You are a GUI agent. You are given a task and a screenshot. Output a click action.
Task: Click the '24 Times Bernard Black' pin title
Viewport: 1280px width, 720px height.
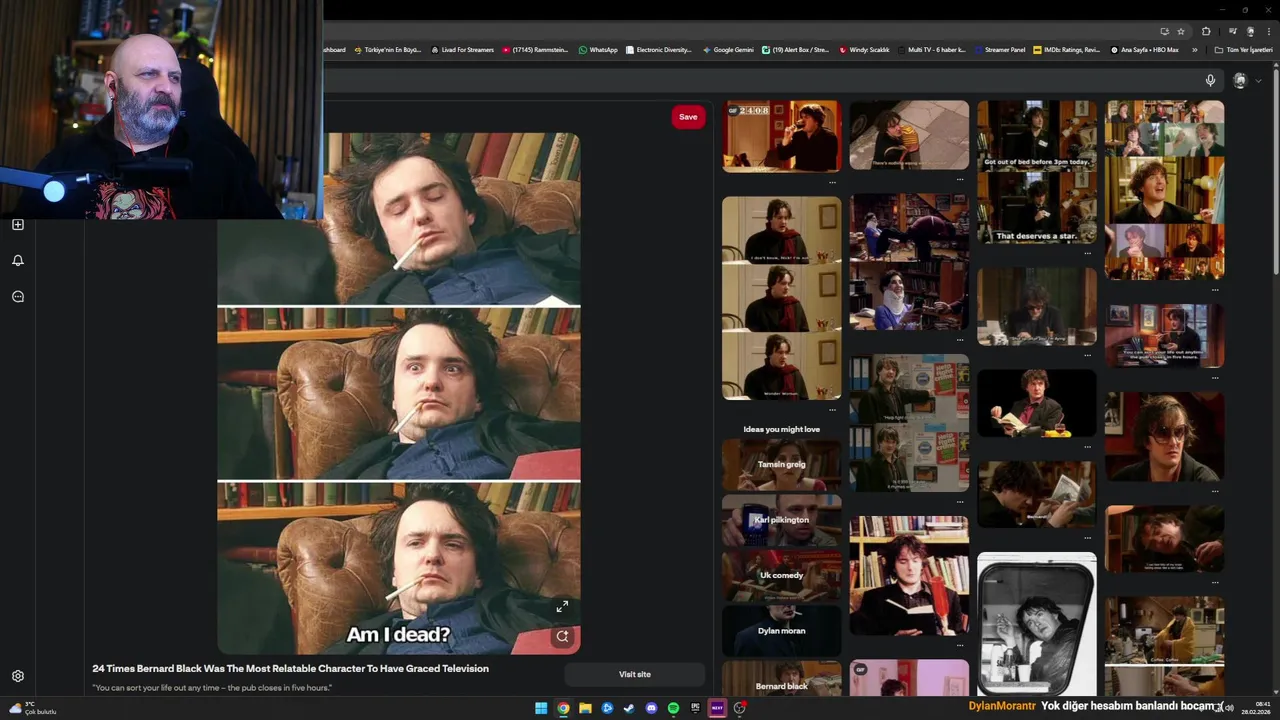click(290, 668)
